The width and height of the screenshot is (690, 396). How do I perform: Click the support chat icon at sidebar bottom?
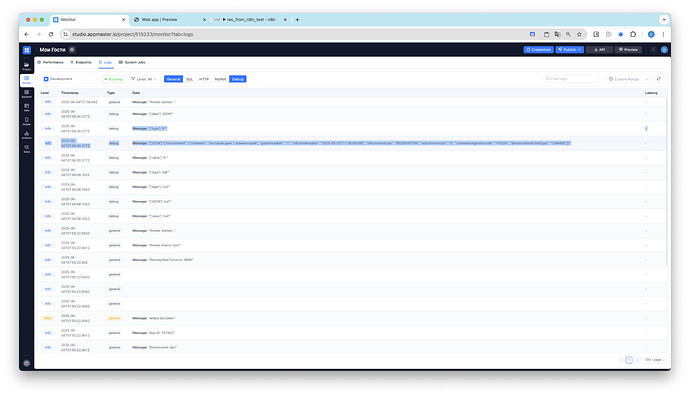(26, 363)
